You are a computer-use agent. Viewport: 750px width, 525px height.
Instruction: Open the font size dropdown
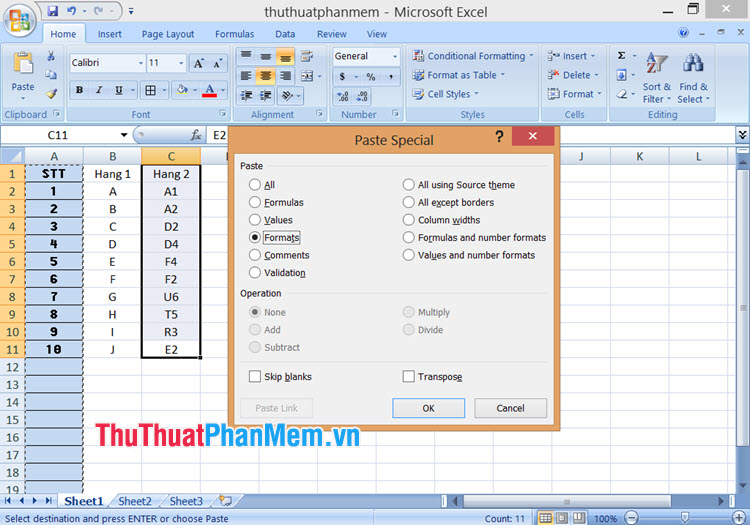tap(181, 63)
